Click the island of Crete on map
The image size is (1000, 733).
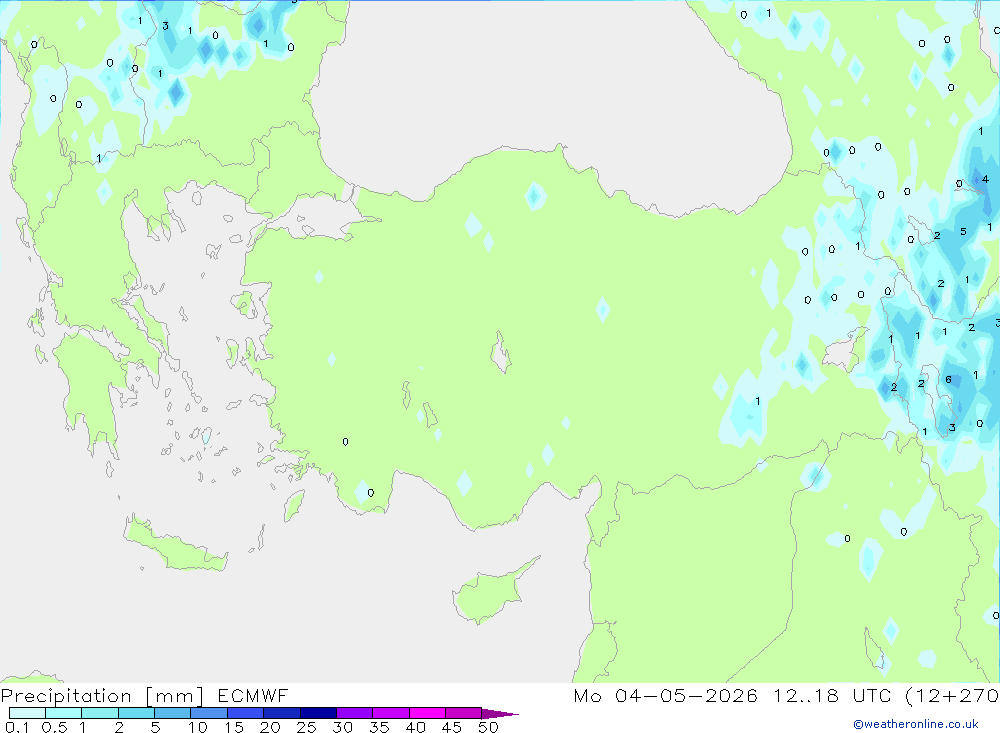click(175, 544)
